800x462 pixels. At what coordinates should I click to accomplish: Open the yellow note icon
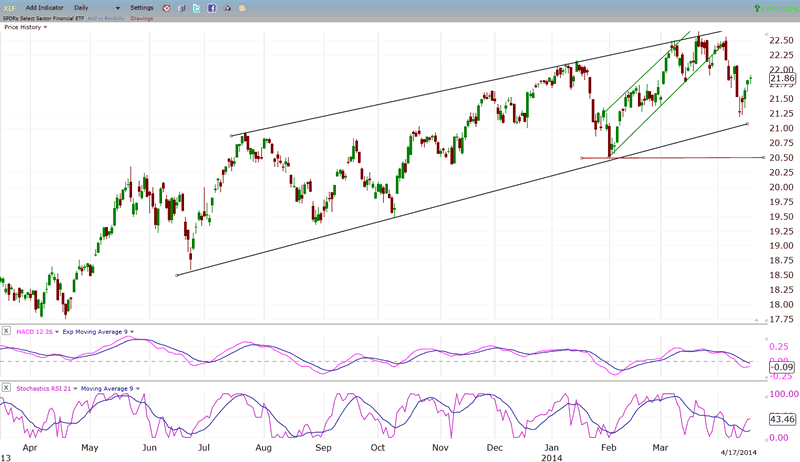[244, 8]
